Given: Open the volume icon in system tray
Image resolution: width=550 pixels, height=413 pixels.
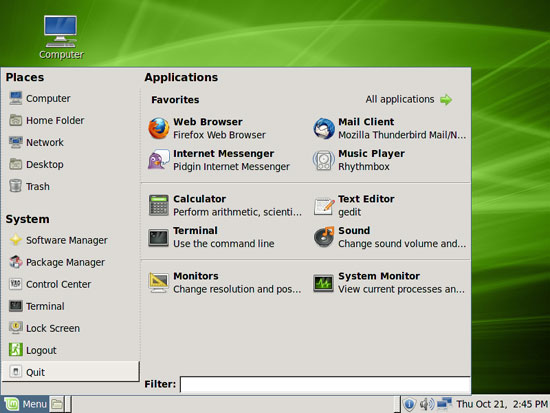Looking at the screenshot, I should pos(426,404).
